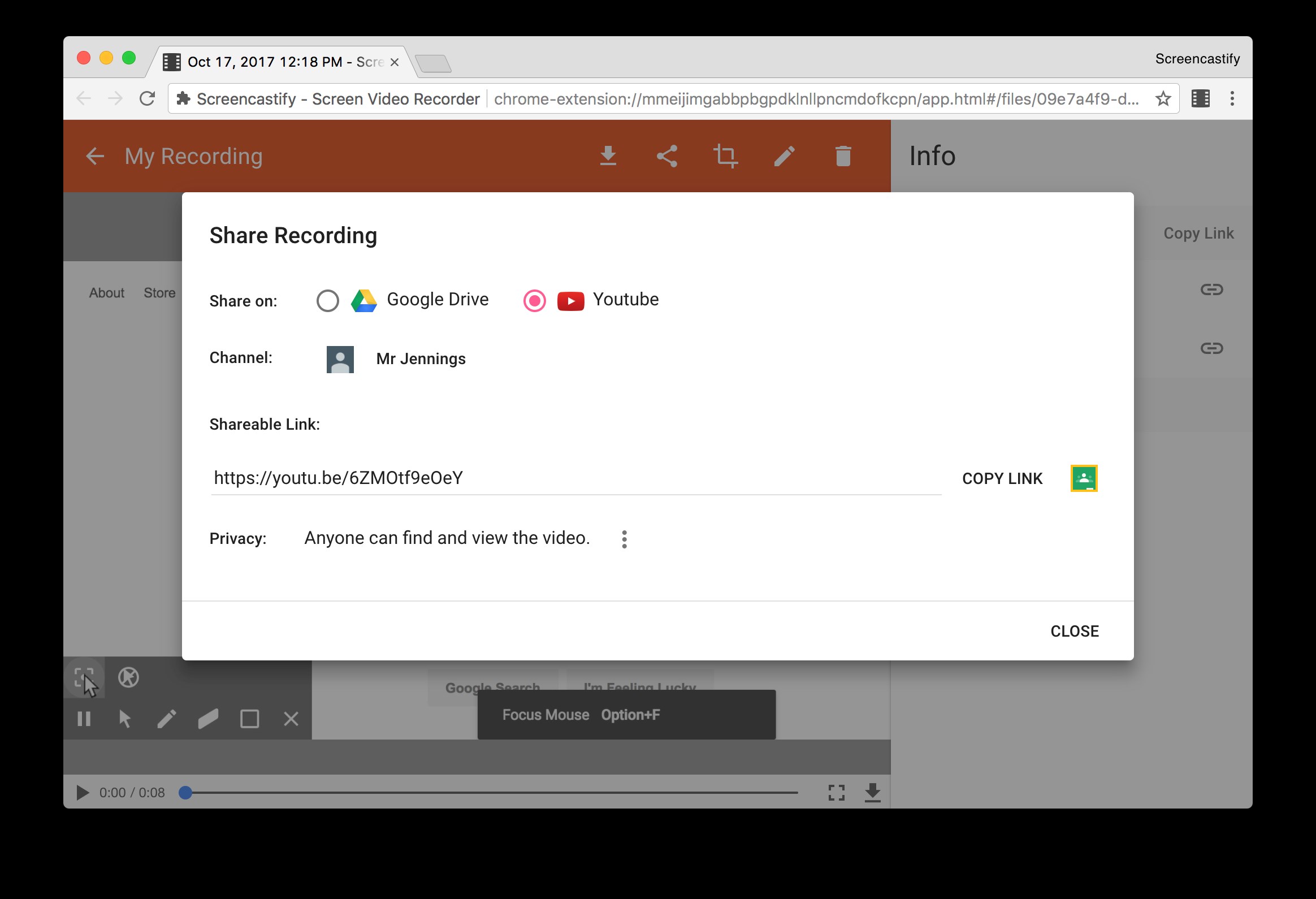
Task: Click the My Recording title text
Action: [x=194, y=157]
